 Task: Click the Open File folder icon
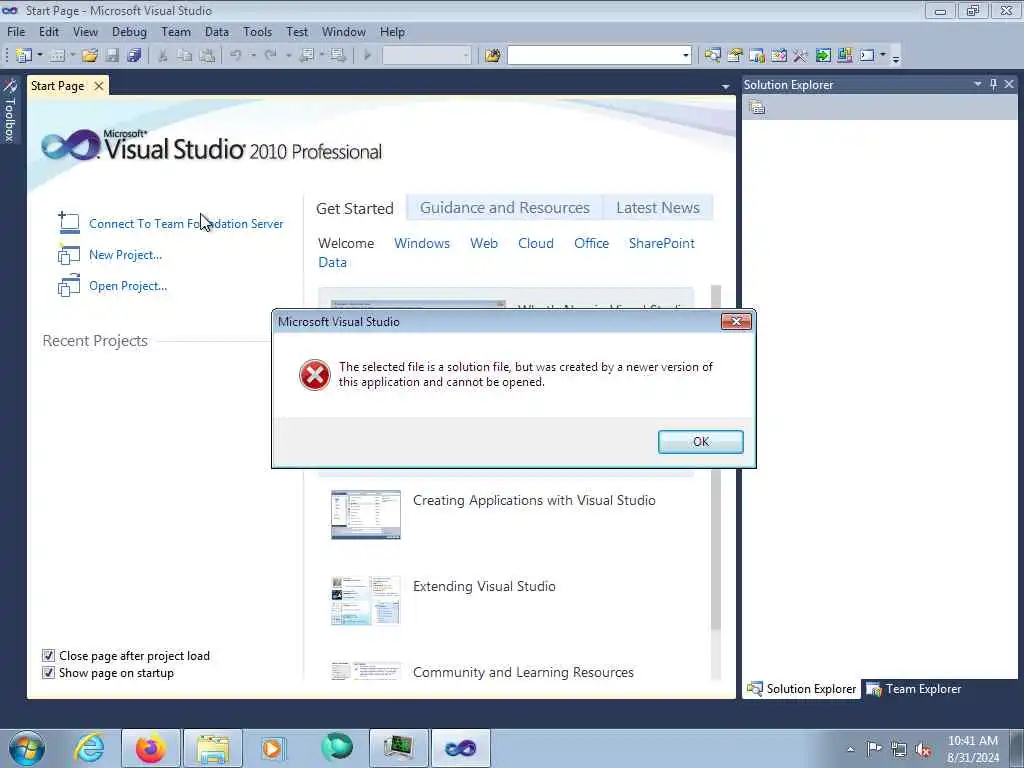pyautogui.click(x=89, y=56)
